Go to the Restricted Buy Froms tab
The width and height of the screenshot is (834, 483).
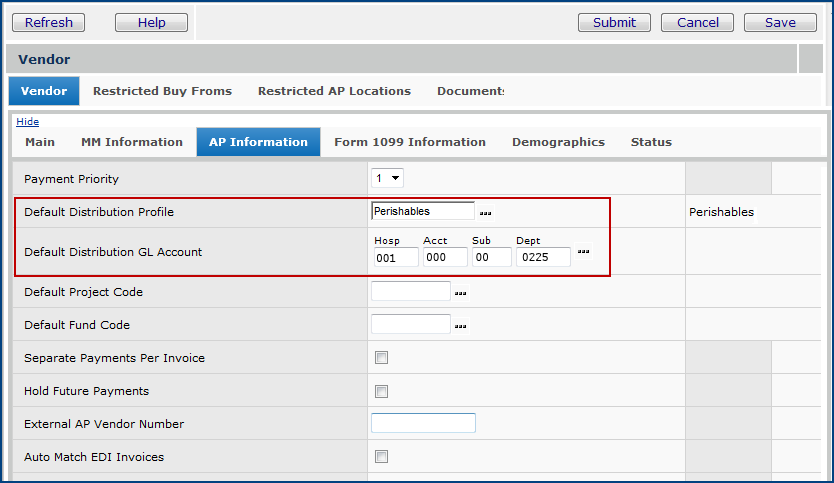pos(162,91)
